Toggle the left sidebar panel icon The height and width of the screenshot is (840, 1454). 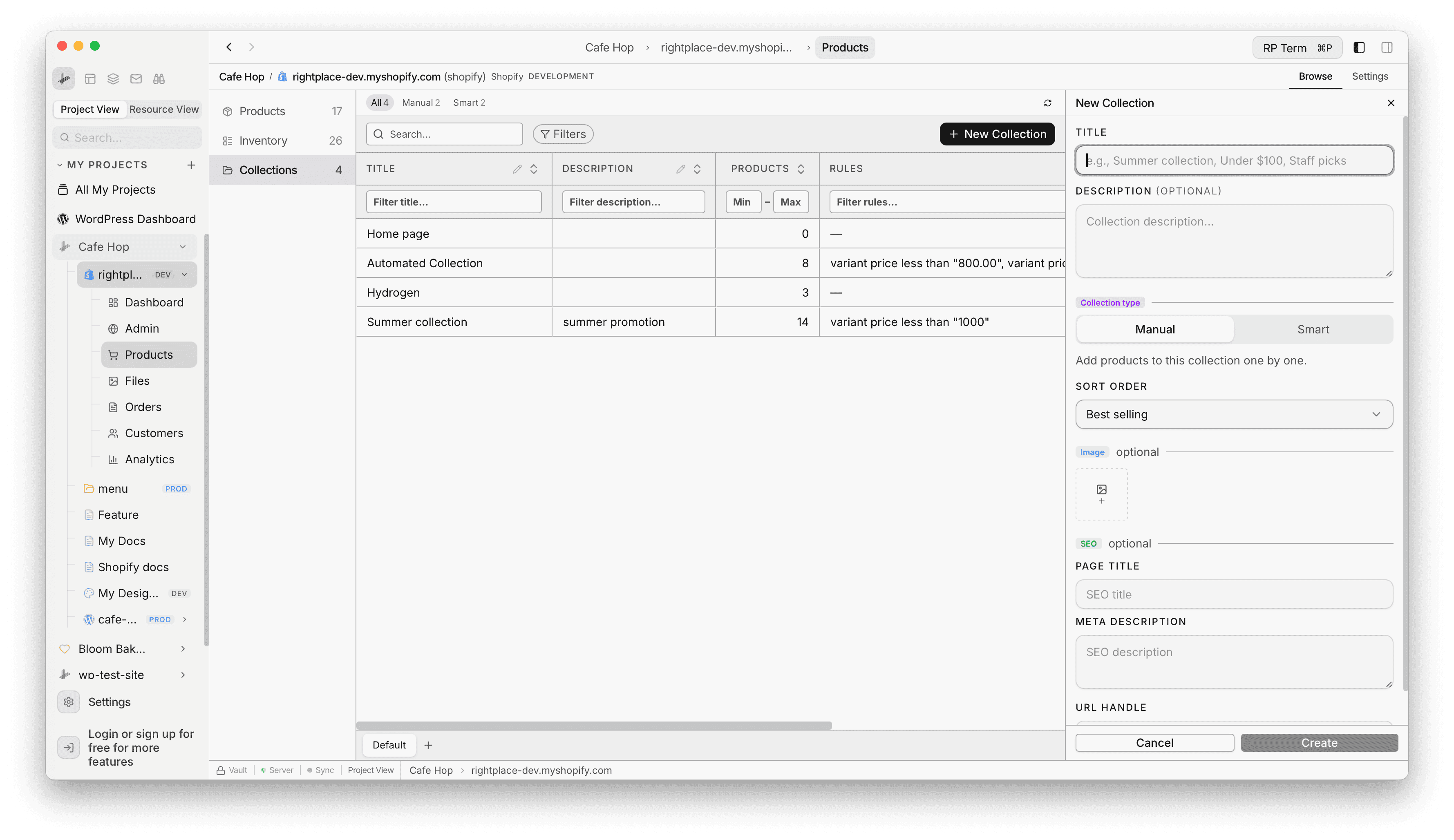click(x=1360, y=47)
